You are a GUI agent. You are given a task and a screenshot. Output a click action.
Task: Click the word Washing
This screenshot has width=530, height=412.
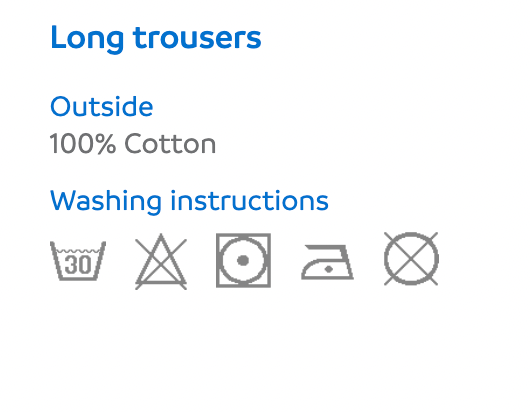click(106, 202)
